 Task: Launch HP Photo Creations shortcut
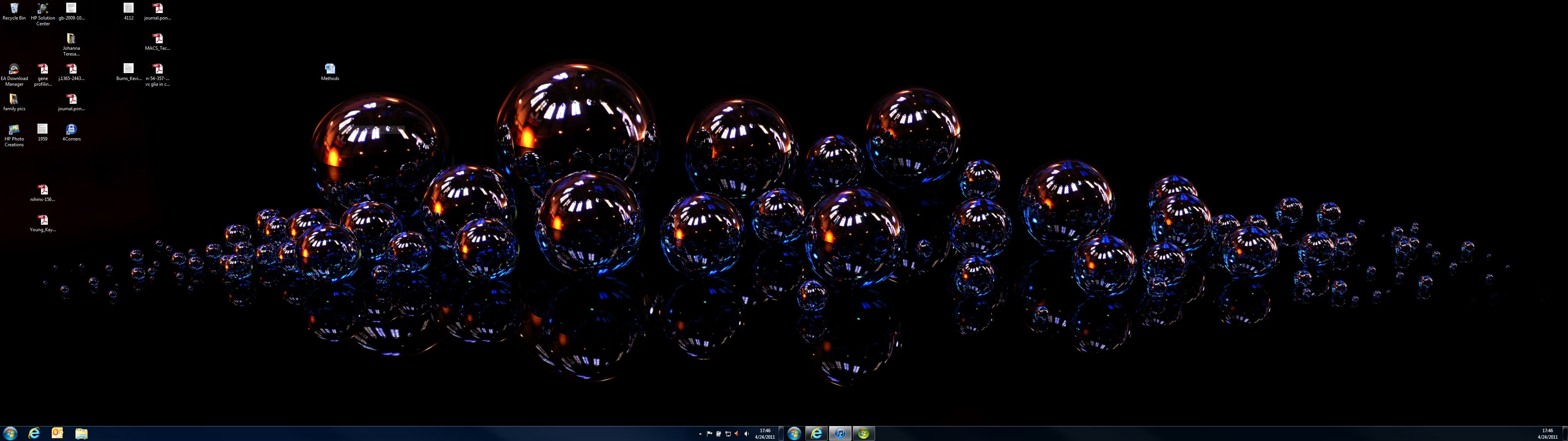[x=14, y=130]
